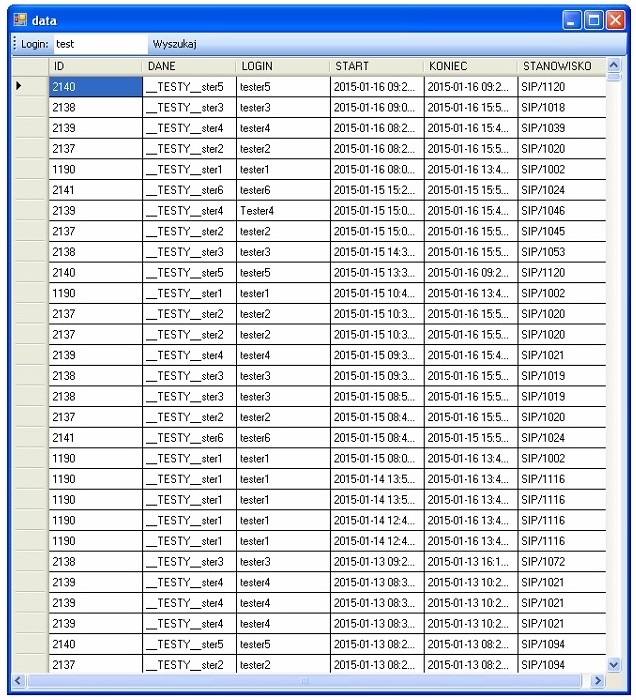Select start cell 2015-01-13 09:2...
The width and height of the screenshot is (636, 700).
[x=377, y=561]
